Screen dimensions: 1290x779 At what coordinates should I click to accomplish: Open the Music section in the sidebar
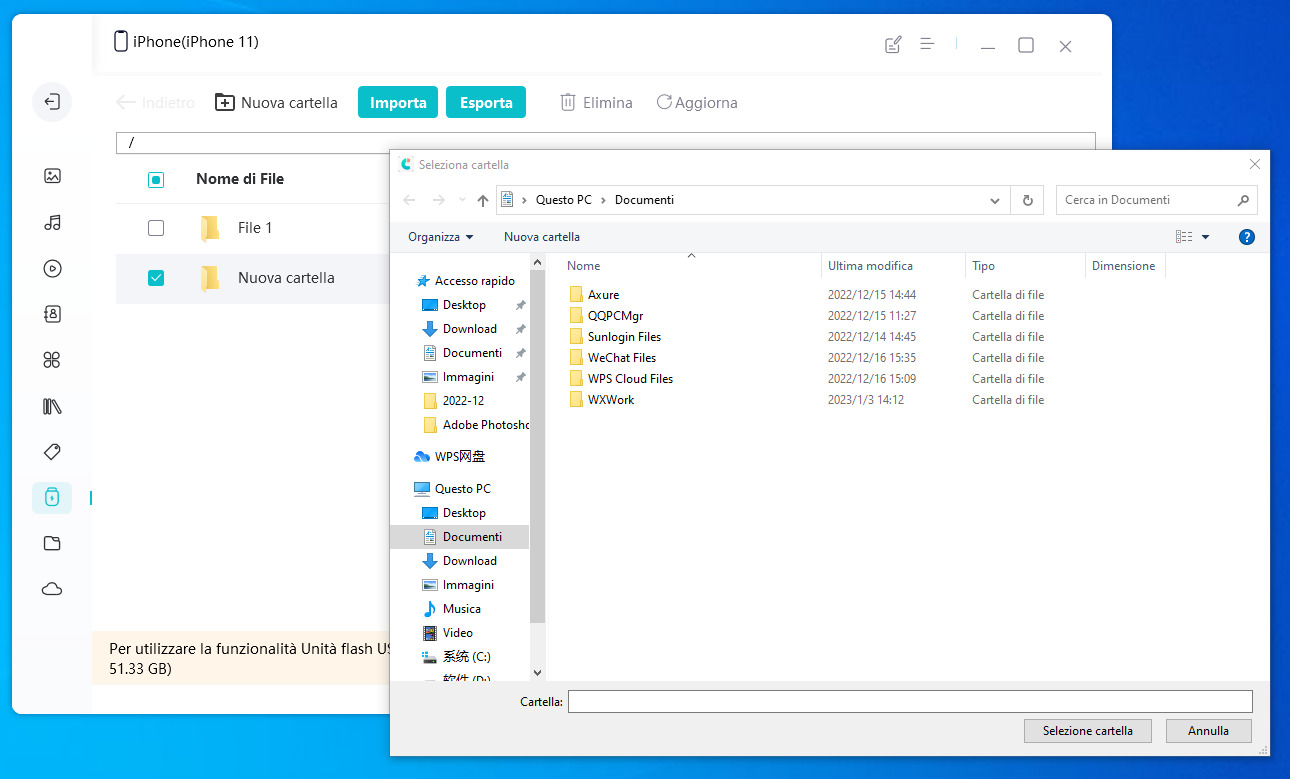52,222
